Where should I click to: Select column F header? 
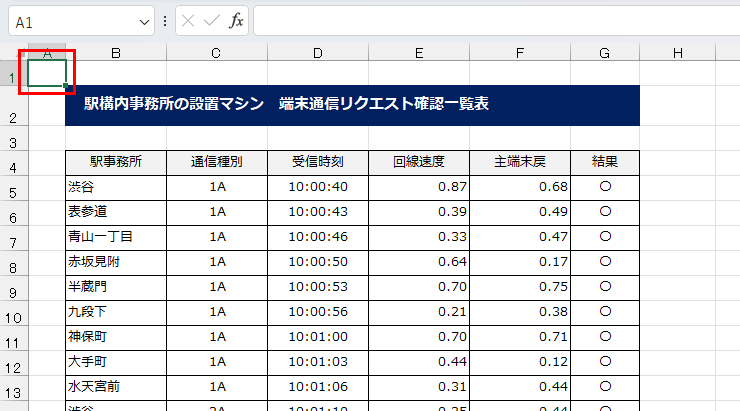(x=520, y=53)
